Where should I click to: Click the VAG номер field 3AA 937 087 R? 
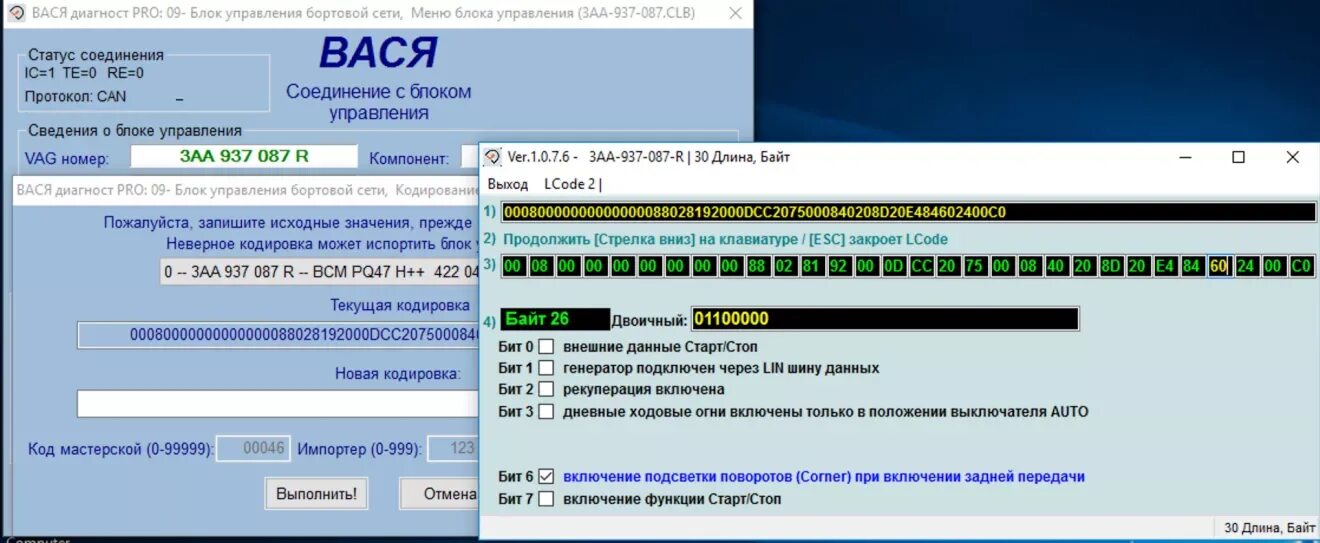[244, 156]
